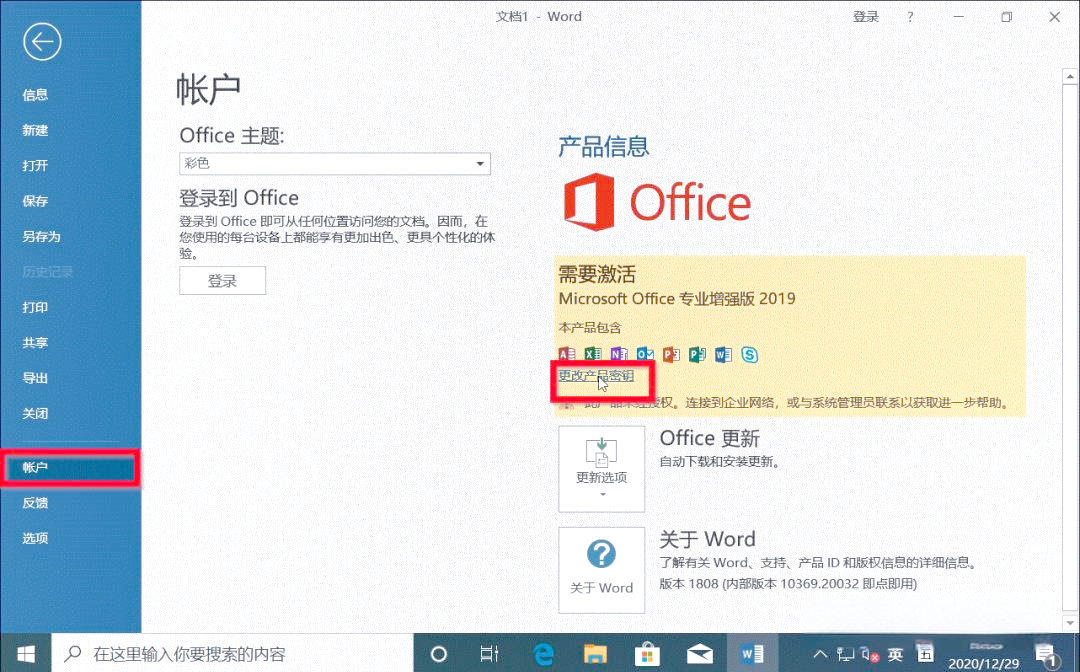Open Microsoft Edge from the taskbar
The width and height of the screenshot is (1080, 672).
point(543,654)
